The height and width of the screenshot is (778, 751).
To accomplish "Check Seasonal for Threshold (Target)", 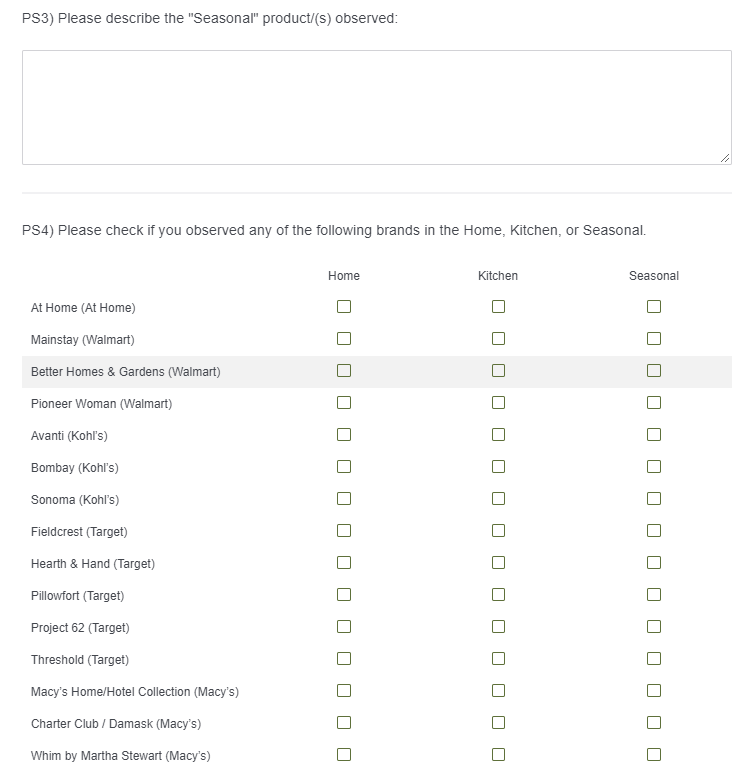I will coord(654,659).
